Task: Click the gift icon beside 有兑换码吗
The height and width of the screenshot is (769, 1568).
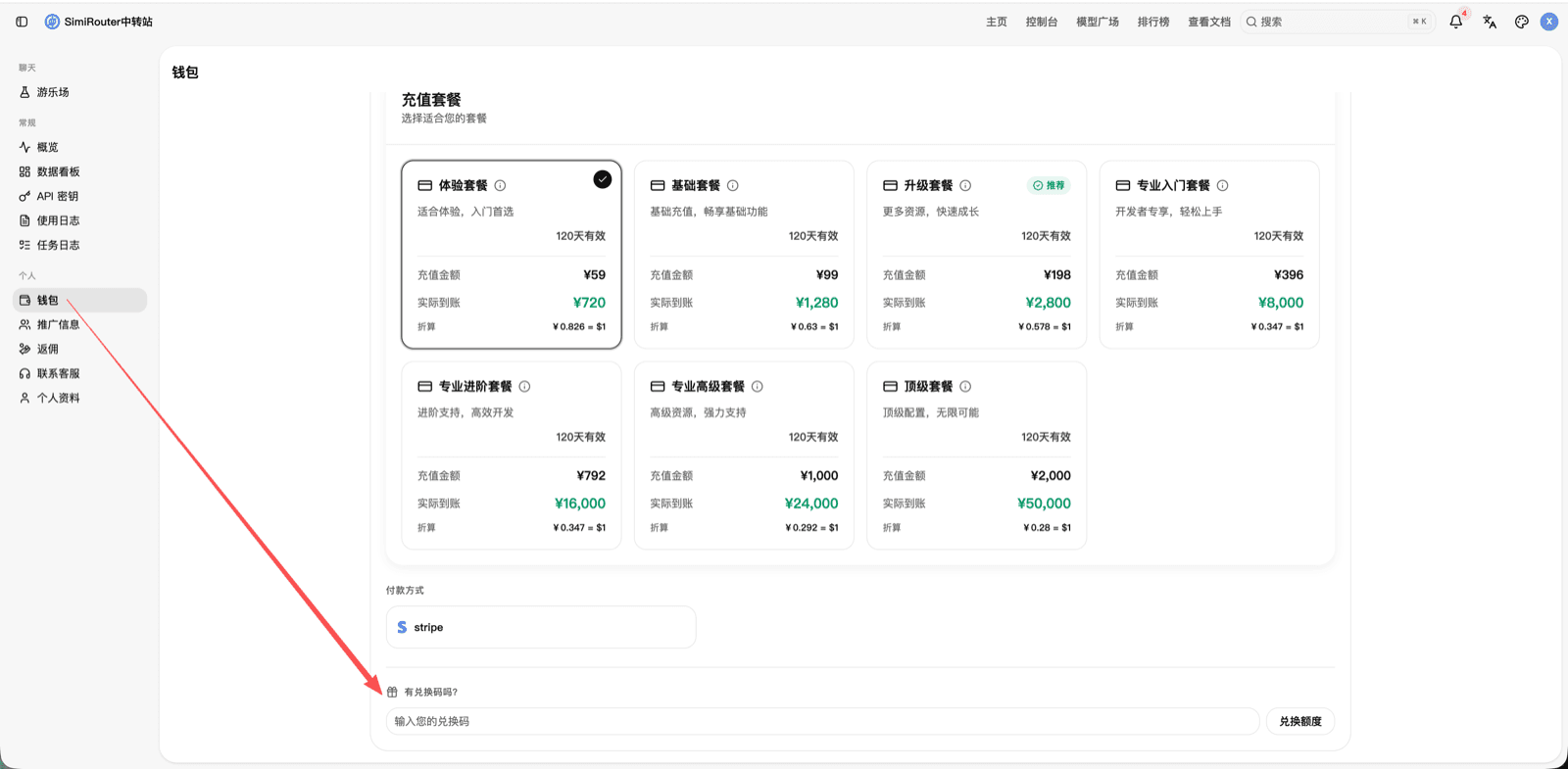Action: tap(392, 692)
